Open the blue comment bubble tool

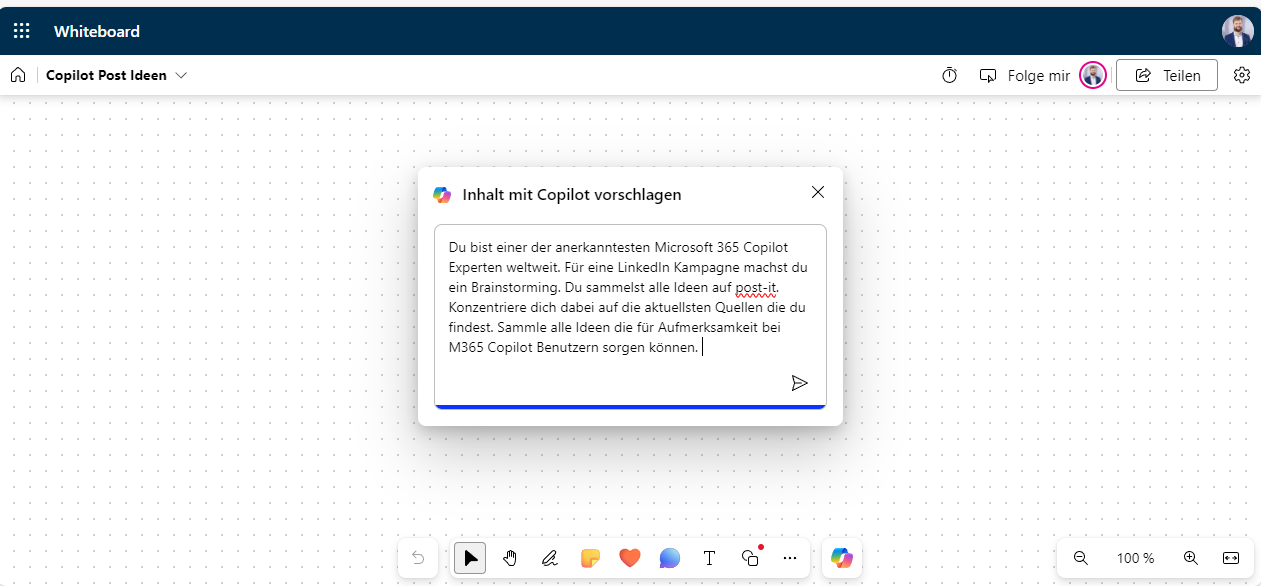pyautogui.click(x=670, y=558)
